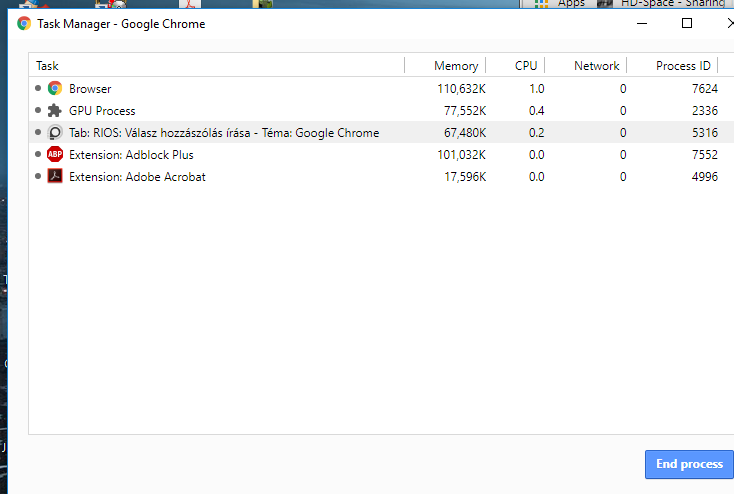Click memory value 77,552K
The width and height of the screenshot is (734, 494).
(x=465, y=111)
